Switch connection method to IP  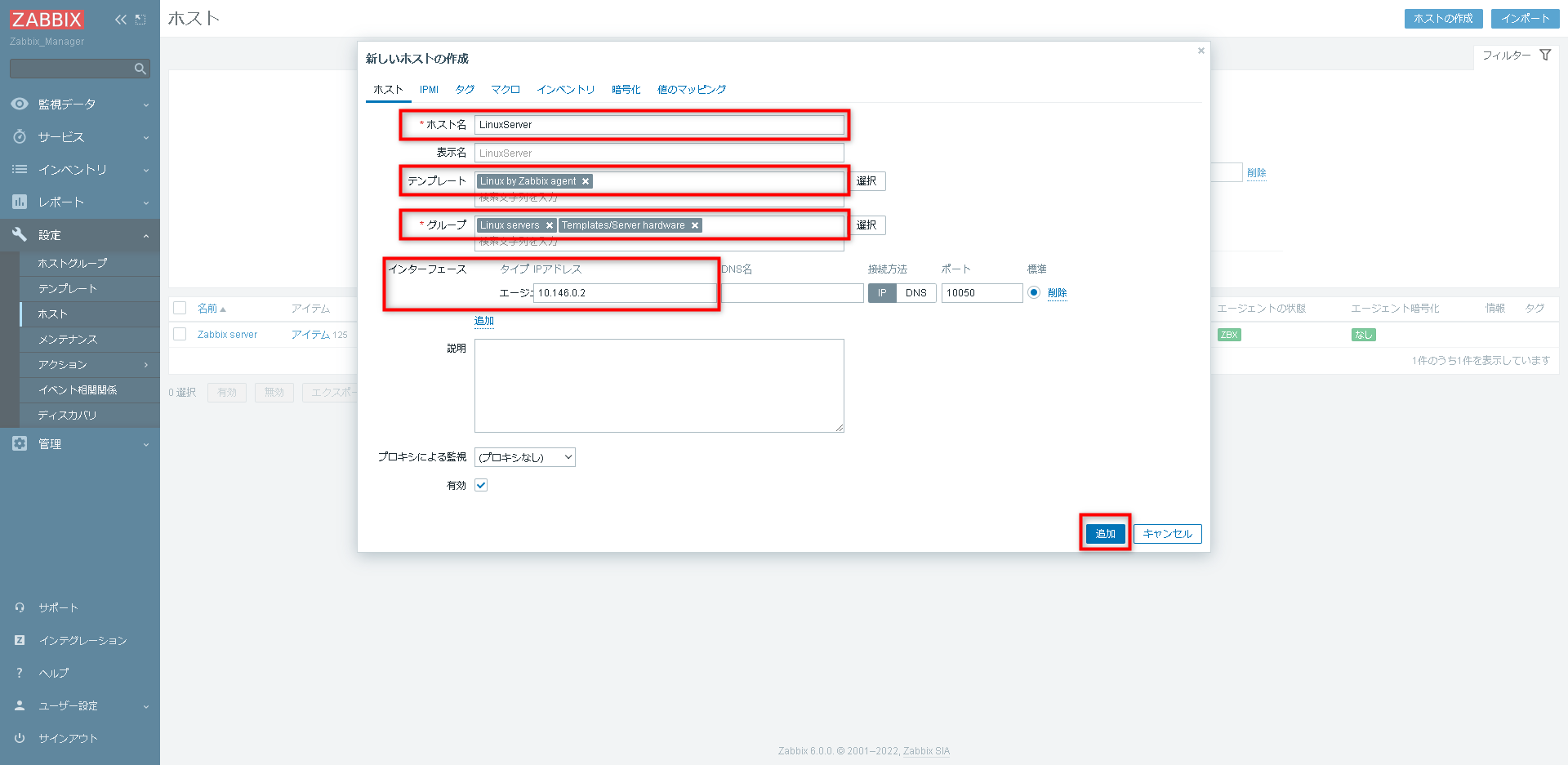pyautogui.click(x=882, y=293)
